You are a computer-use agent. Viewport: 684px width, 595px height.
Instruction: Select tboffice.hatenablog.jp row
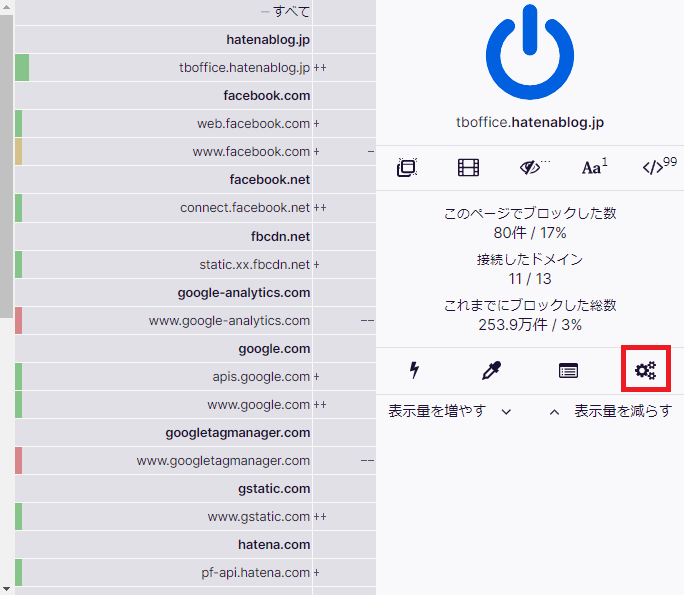(x=195, y=68)
